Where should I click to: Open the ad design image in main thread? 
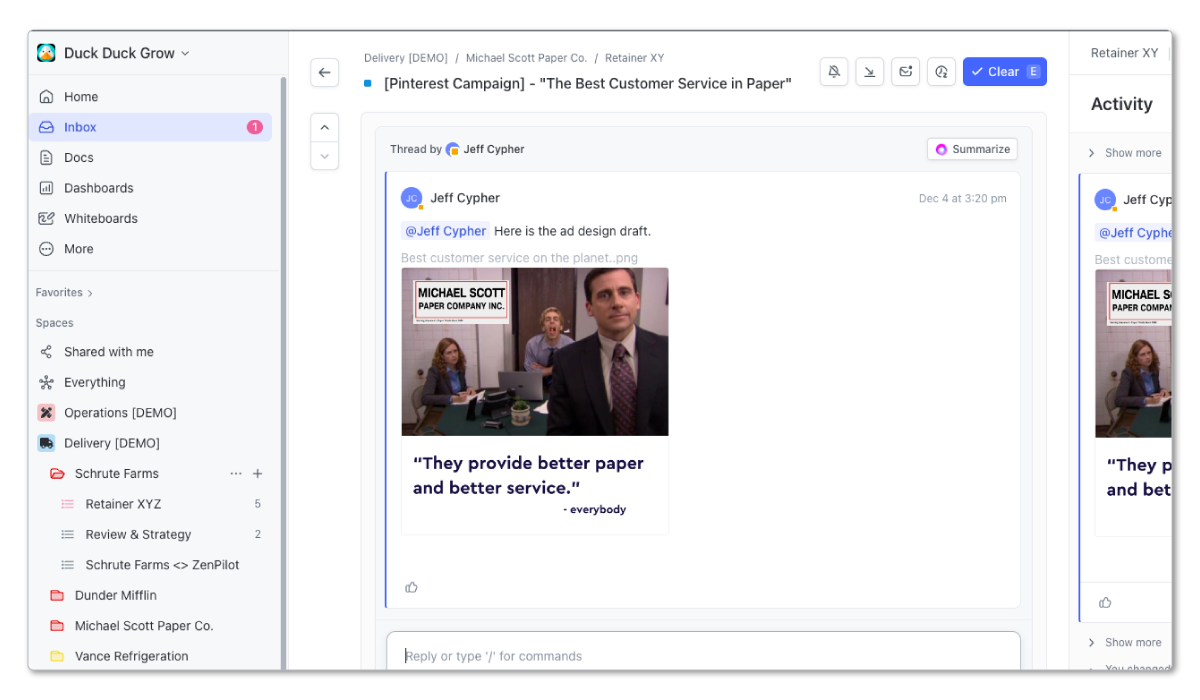click(535, 401)
